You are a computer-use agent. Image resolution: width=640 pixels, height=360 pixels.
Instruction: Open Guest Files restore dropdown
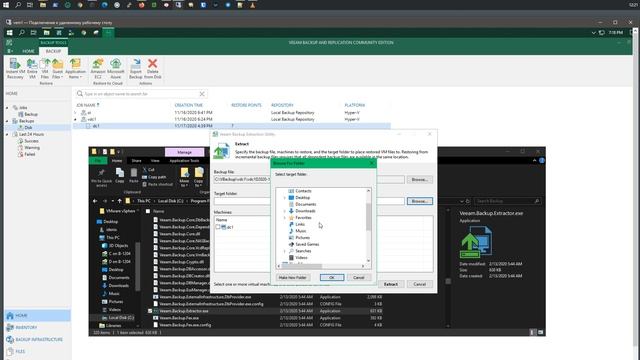(58, 68)
